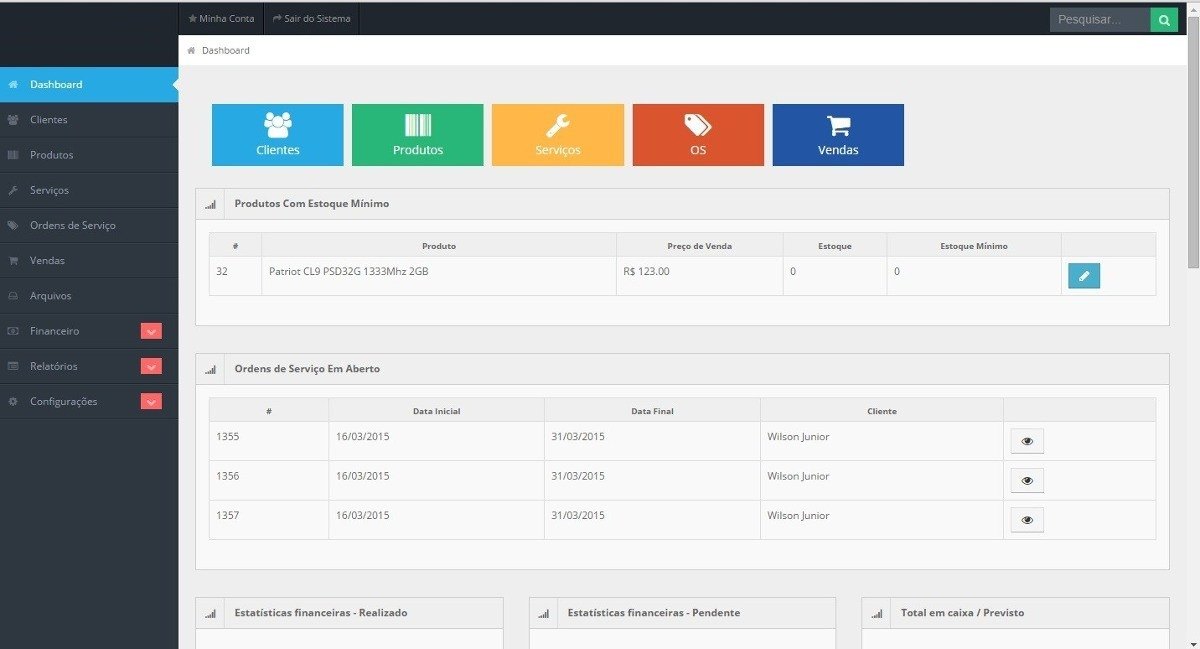Expand the Configurações sidebar submenu arrow
1200x649 pixels.
tap(151, 401)
